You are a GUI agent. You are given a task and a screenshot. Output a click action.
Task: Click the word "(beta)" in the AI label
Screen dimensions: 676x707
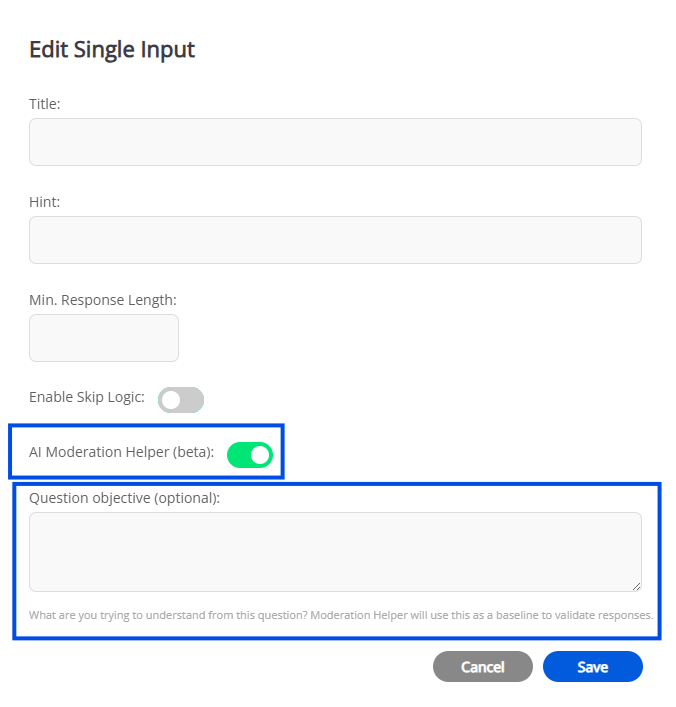point(193,452)
